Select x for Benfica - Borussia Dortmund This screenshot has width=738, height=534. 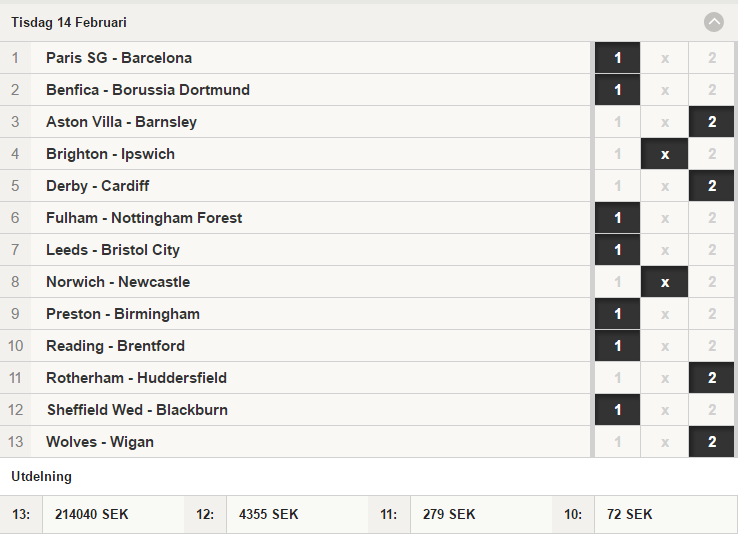[x=664, y=90]
